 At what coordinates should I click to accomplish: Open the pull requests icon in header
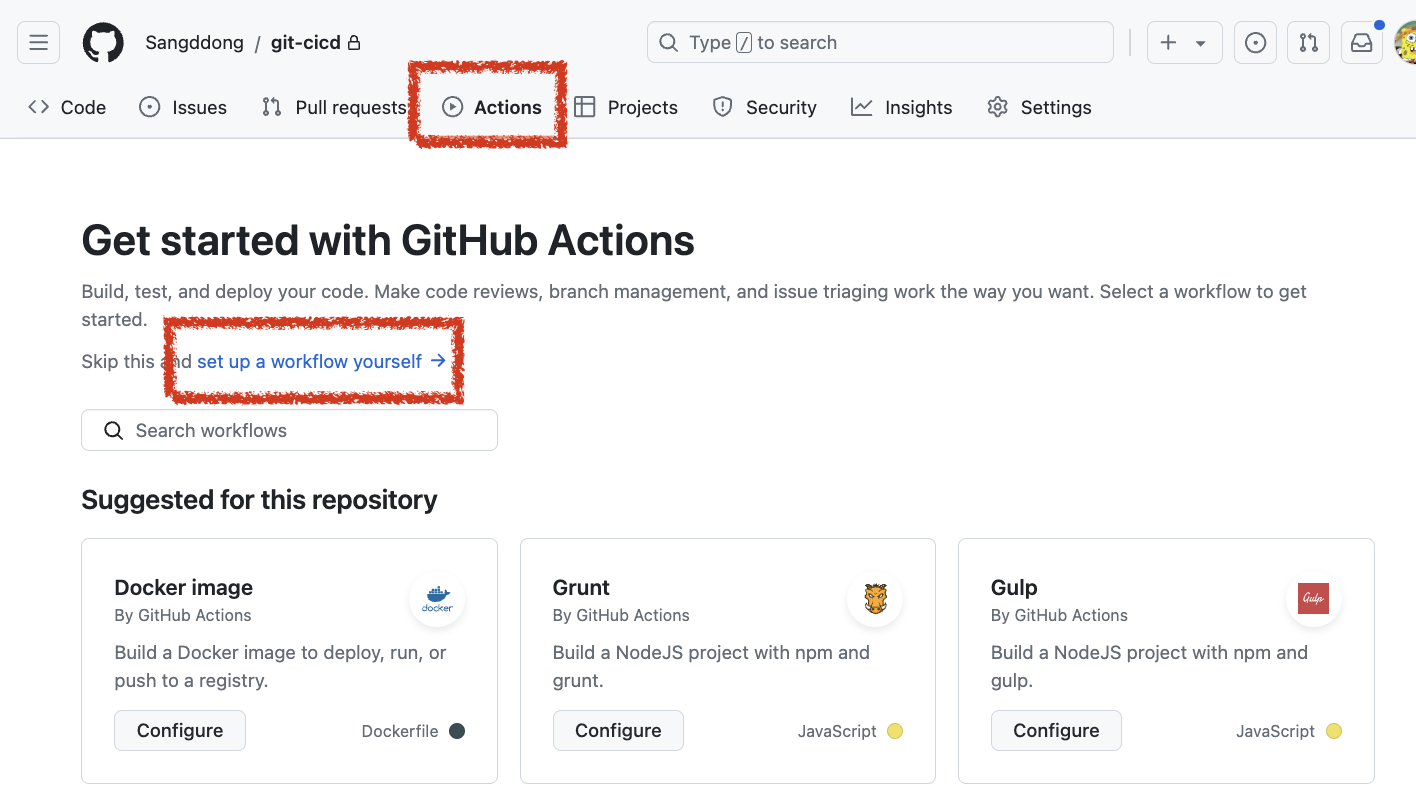1309,43
